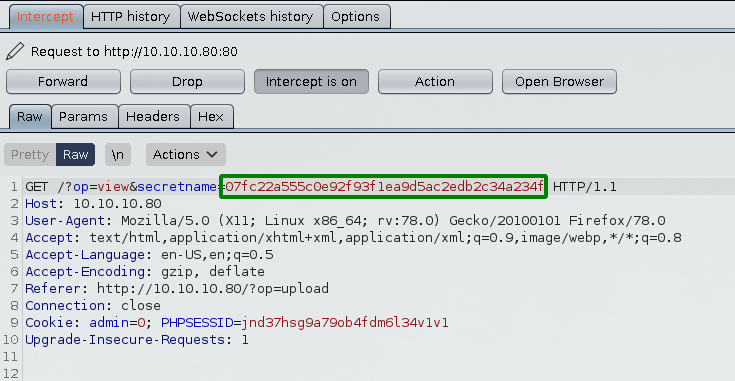735x381 pixels.
Task: Switch to the Pretty view
Action: click(x=30, y=155)
